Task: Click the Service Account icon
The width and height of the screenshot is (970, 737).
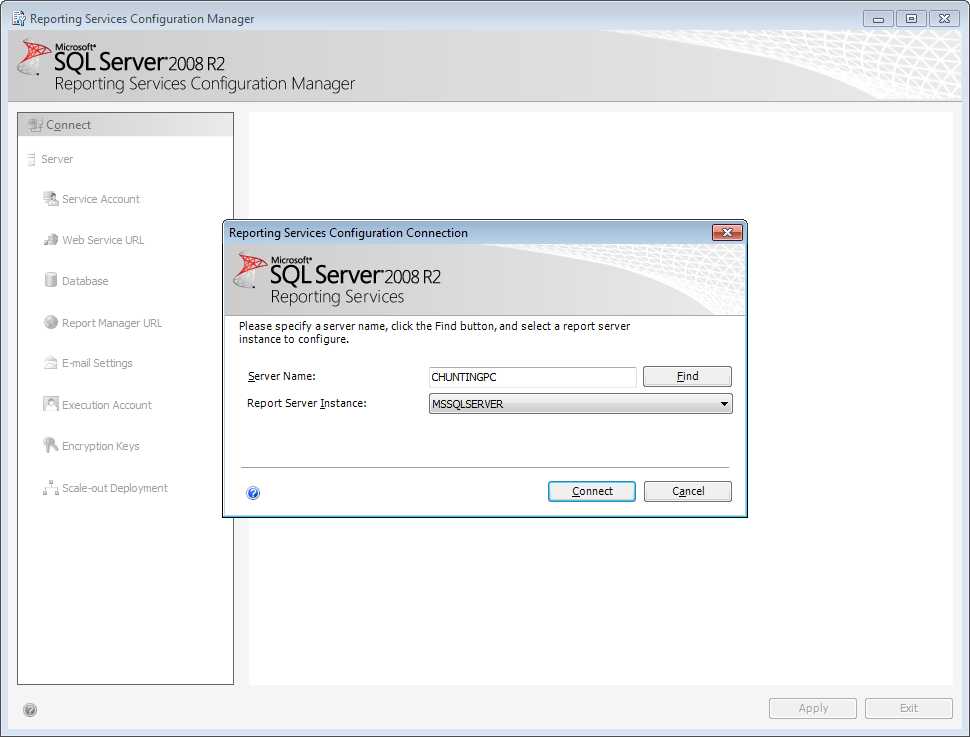Action: tap(51, 199)
